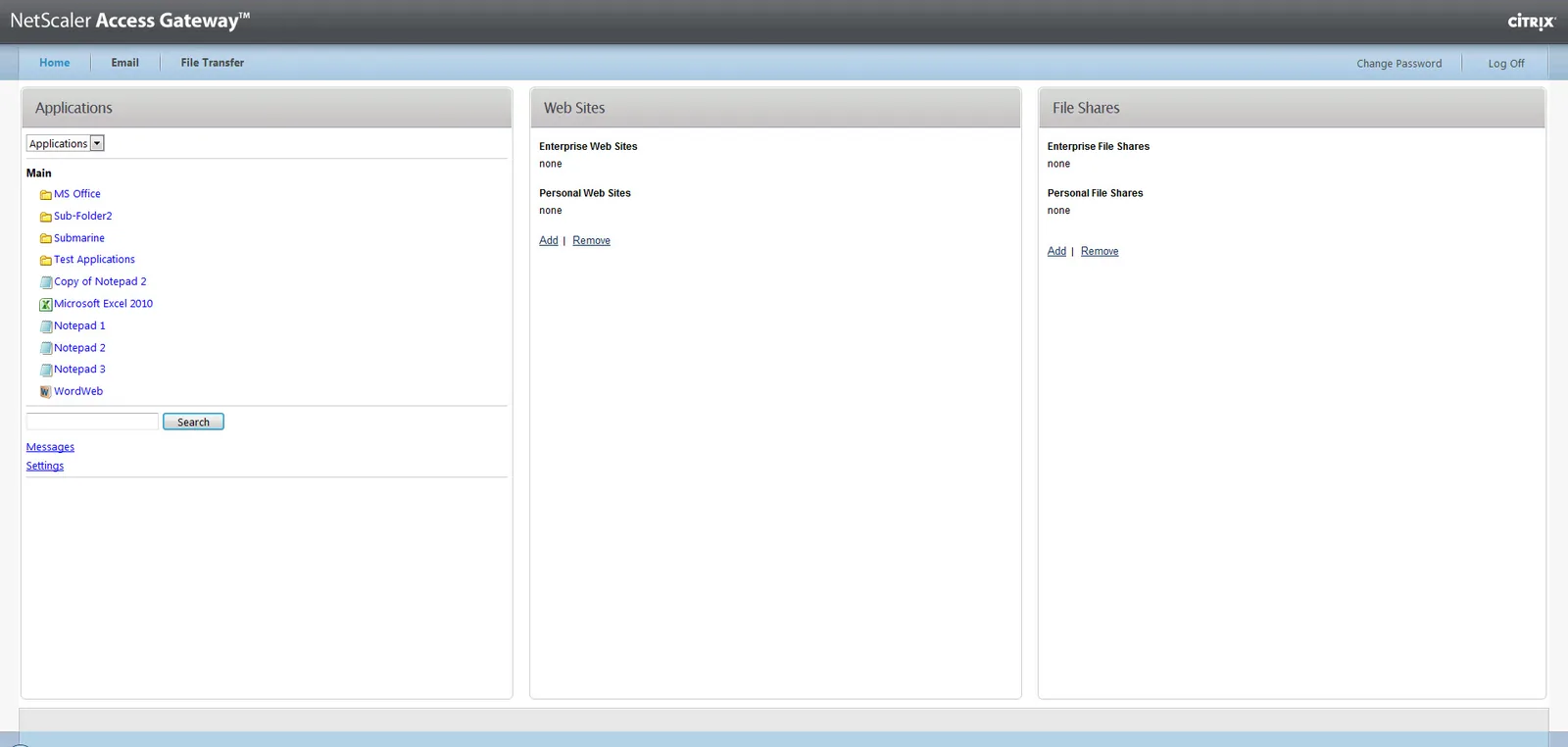Launch Microsoft Excel 2010
This screenshot has width=1568, height=747.
[103, 304]
